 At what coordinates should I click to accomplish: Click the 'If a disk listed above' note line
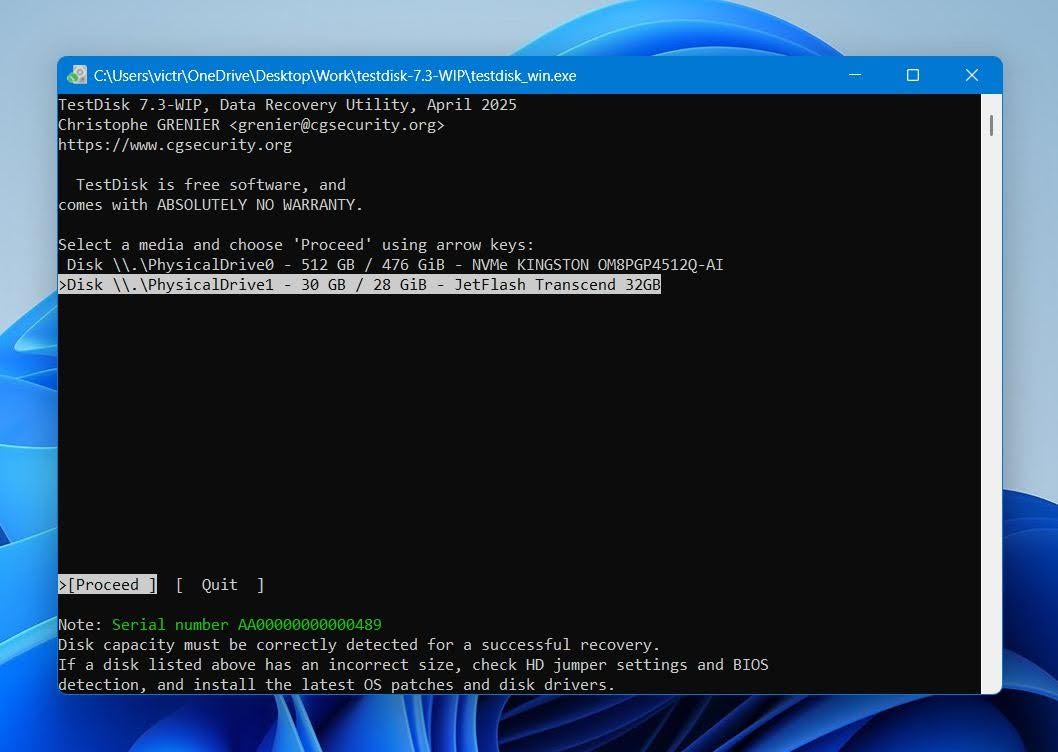pyautogui.click(x=413, y=665)
